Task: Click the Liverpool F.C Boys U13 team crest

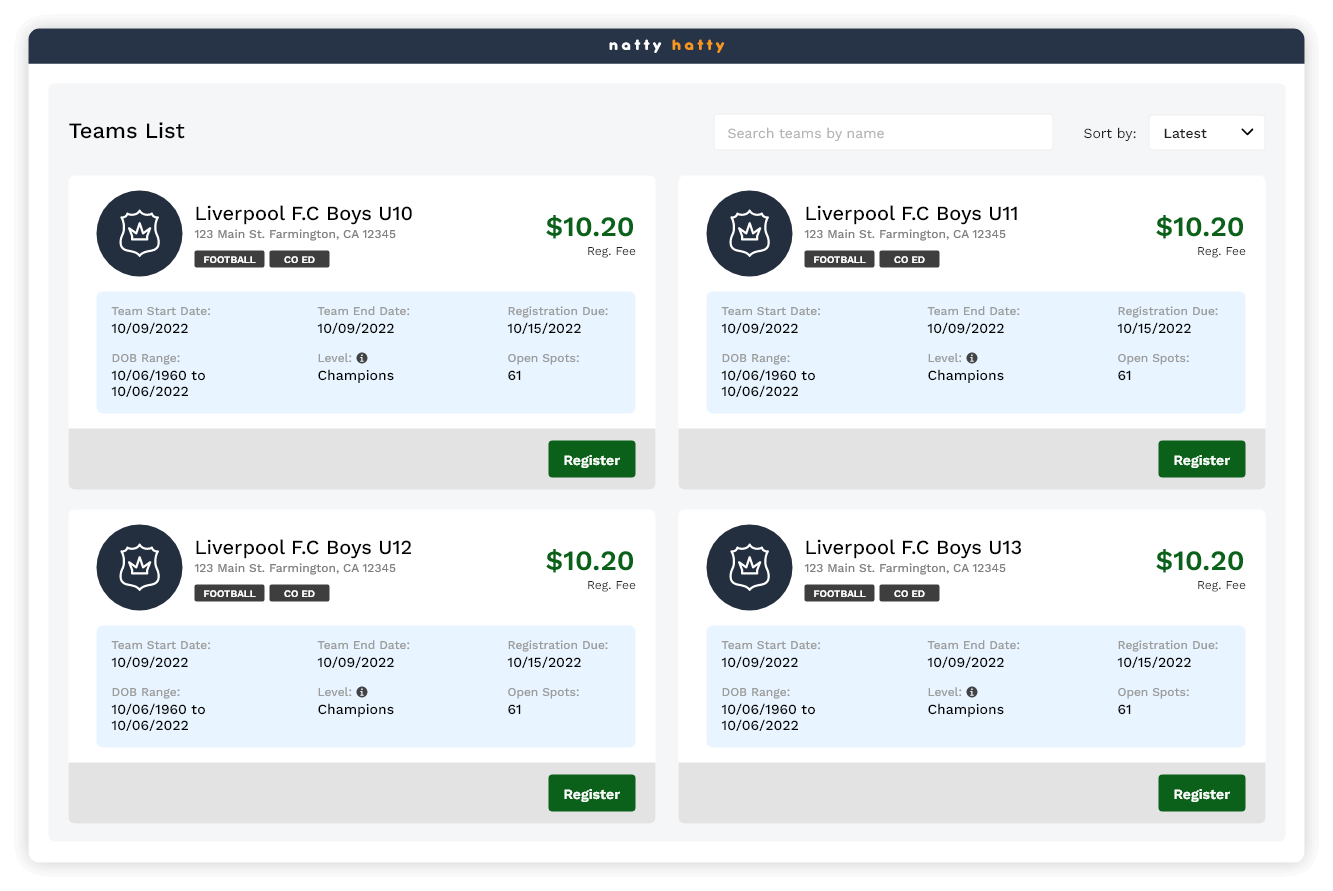Action: [x=749, y=567]
